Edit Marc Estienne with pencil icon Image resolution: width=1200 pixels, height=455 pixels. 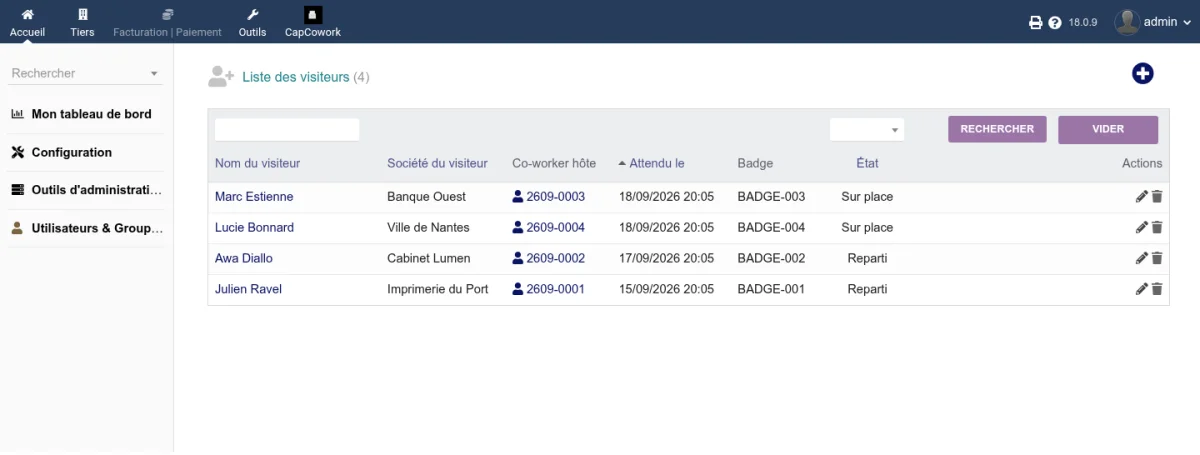pyautogui.click(x=1142, y=197)
